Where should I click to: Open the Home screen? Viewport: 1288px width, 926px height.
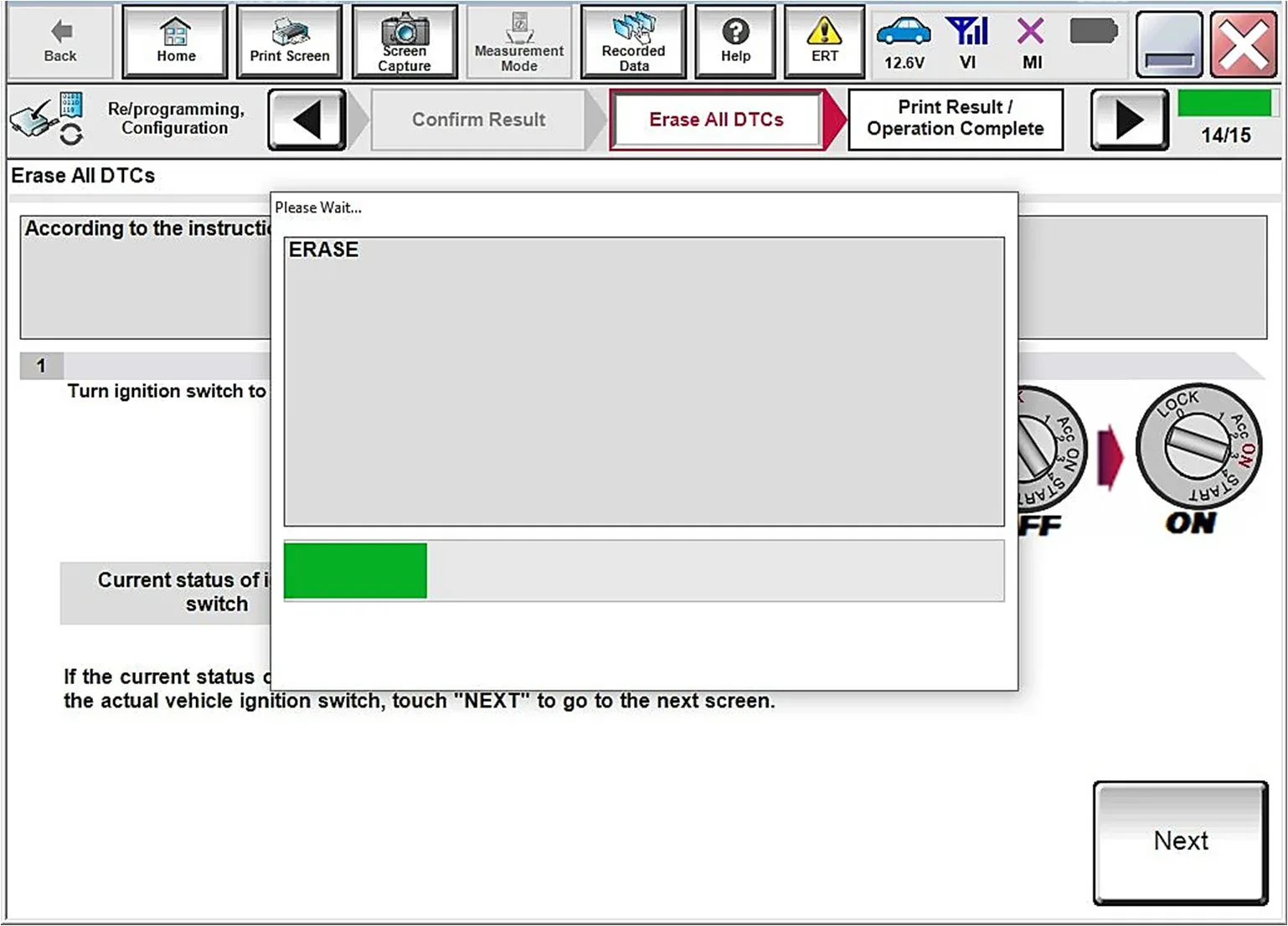point(176,42)
